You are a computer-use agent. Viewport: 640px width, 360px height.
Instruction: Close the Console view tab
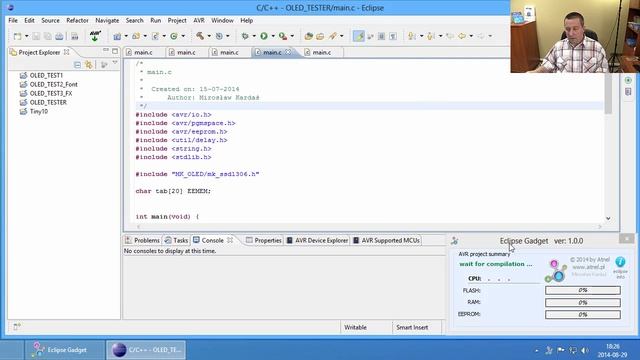point(230,240)
